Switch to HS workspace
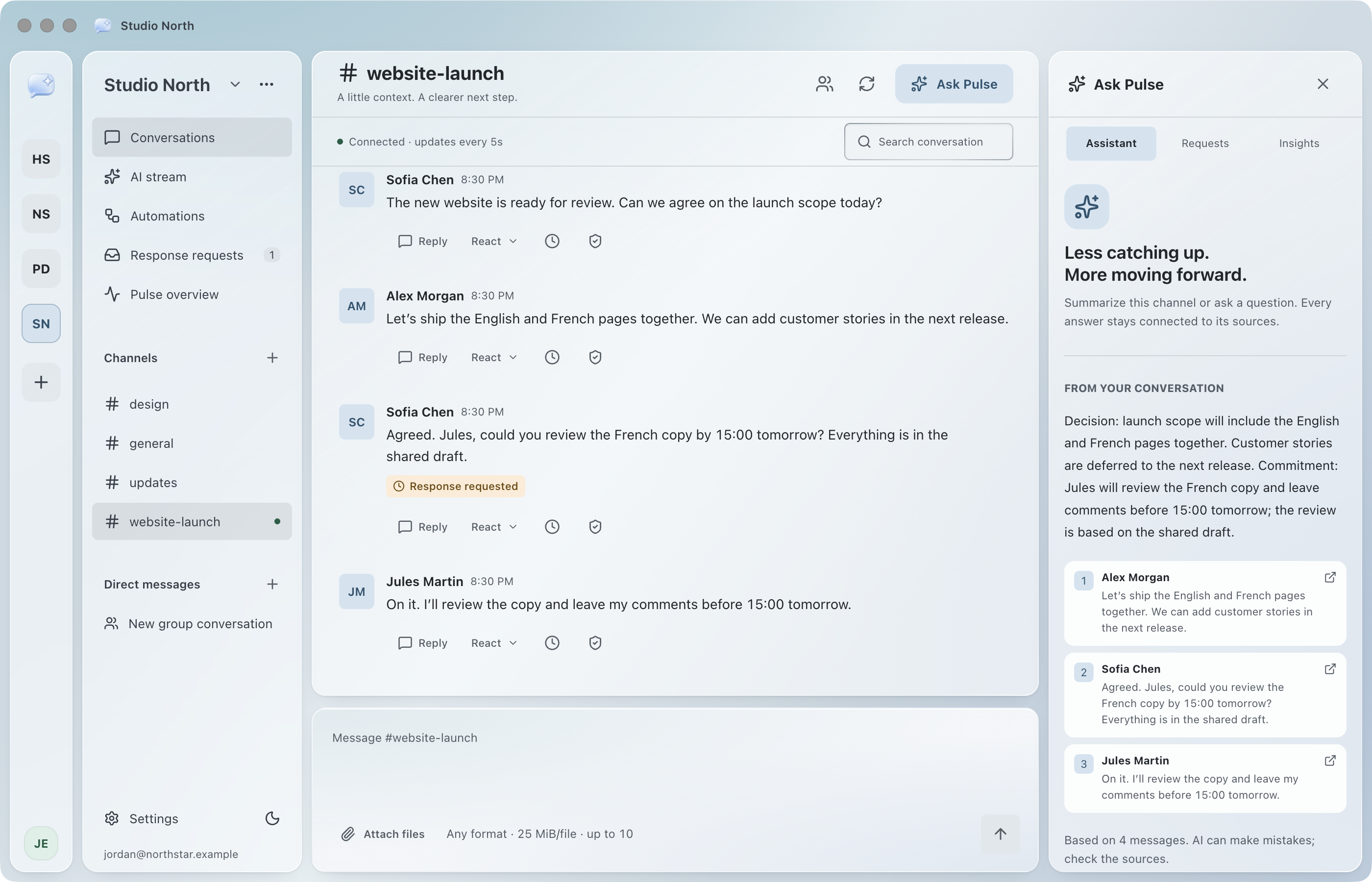Image resolution: width=1372 pixels, height=882 pixels. [x=41, y=159]
